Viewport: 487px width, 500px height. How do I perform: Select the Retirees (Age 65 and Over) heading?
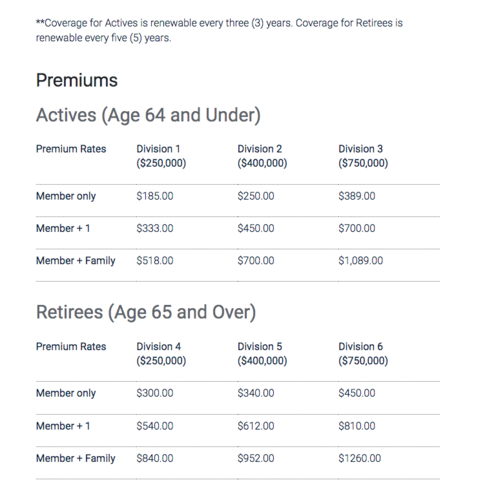[146, 312]
